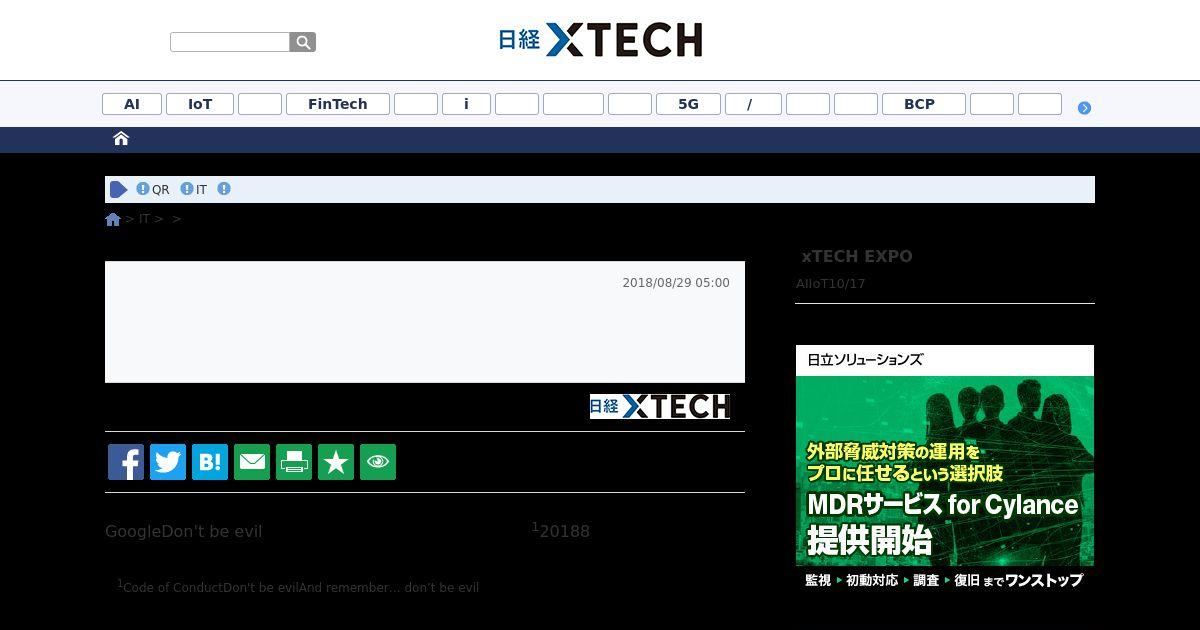
Task: Open the 5G topic tab
Action: coord(688,104)
